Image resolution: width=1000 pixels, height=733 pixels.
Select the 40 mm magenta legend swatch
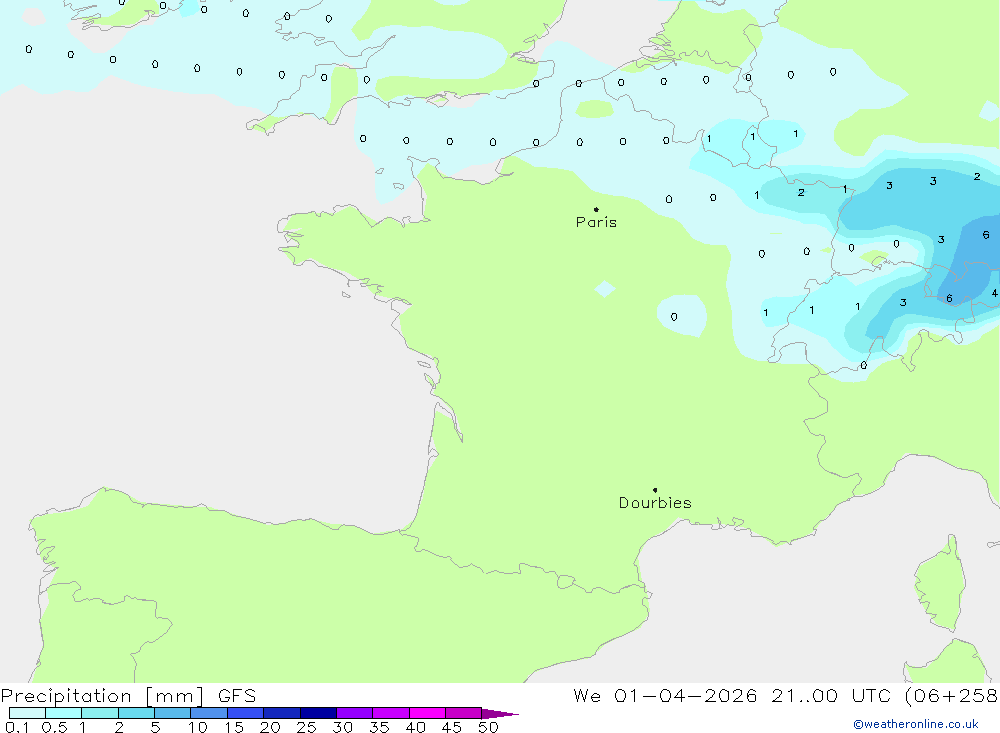coord(427,713)
